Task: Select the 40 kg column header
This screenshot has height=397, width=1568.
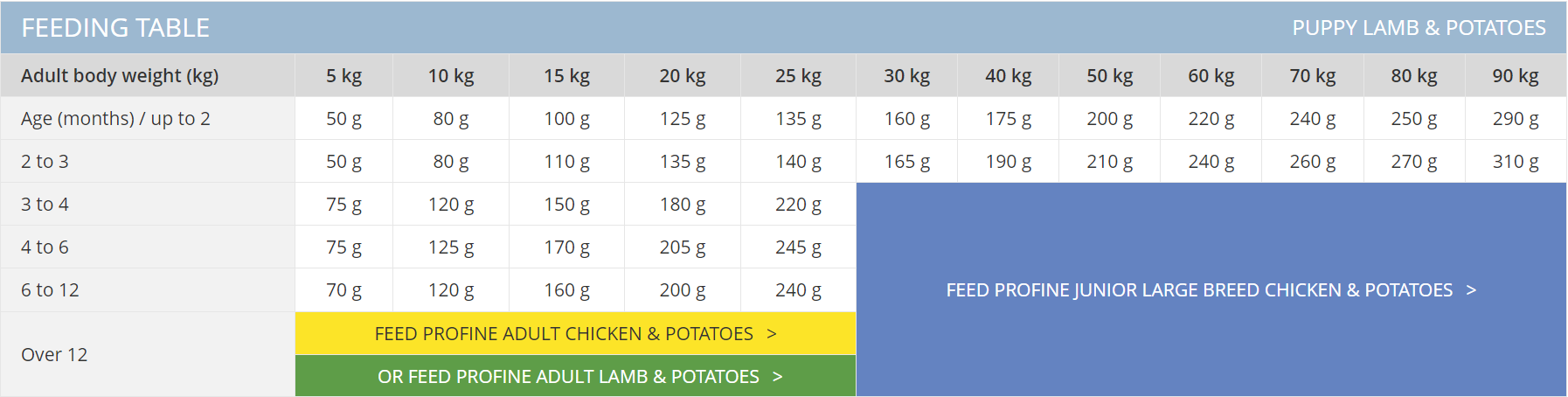Action: 1009,76
